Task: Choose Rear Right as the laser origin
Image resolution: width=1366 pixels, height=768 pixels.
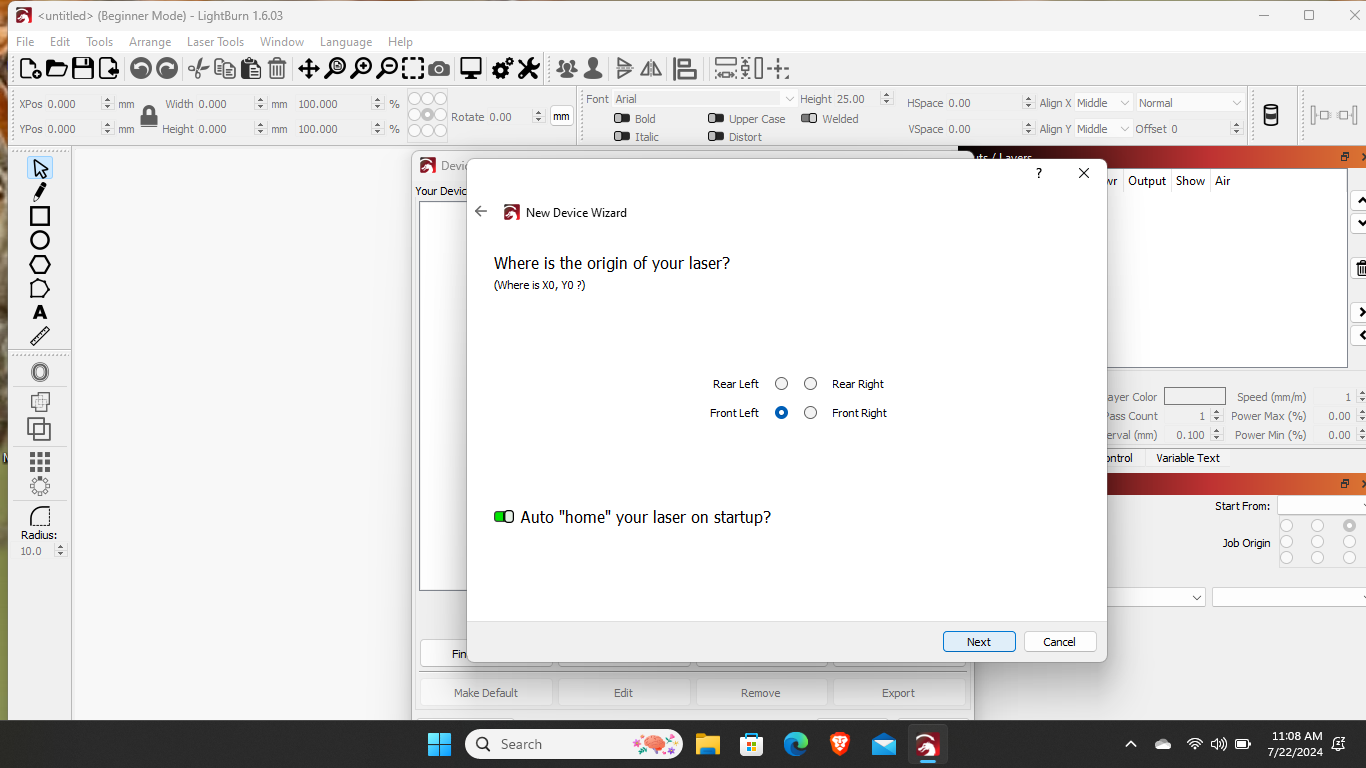Action: click(x=810, y=383)
